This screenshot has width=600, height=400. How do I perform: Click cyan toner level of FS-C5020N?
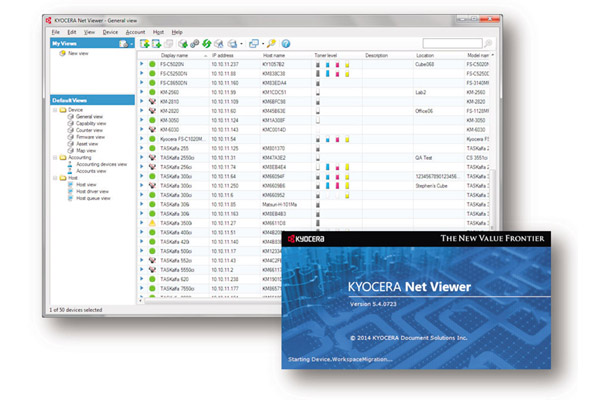(328, 64)
